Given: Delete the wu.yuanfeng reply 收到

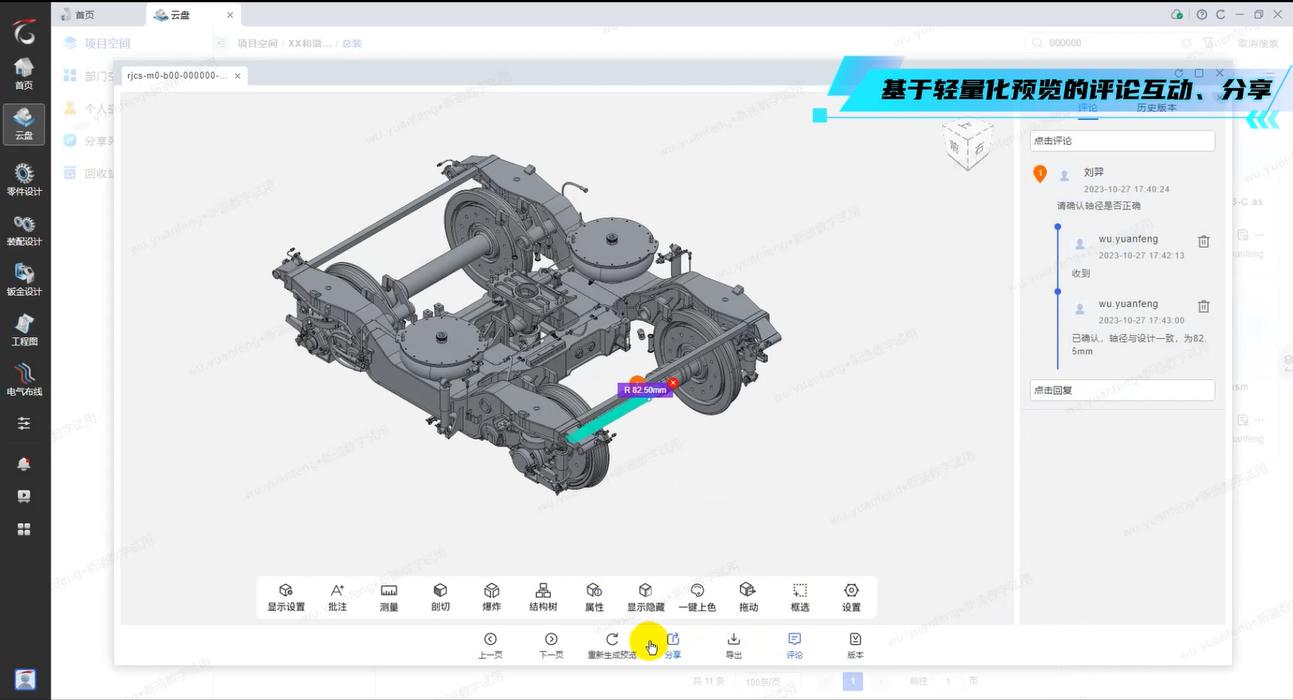Looking at the screenshot, I should [1204, 242].
